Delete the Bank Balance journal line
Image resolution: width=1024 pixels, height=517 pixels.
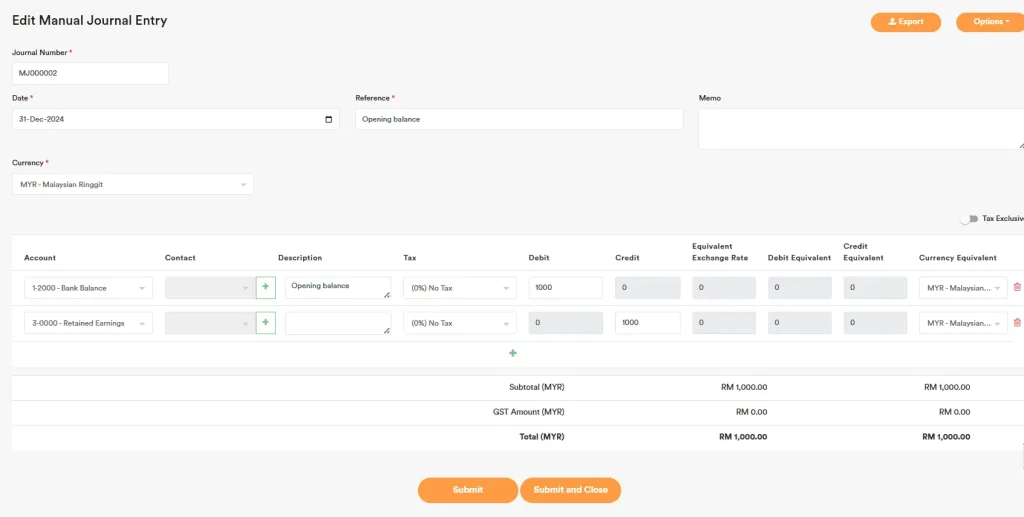pyautogui.click(x=1017, y=287)
